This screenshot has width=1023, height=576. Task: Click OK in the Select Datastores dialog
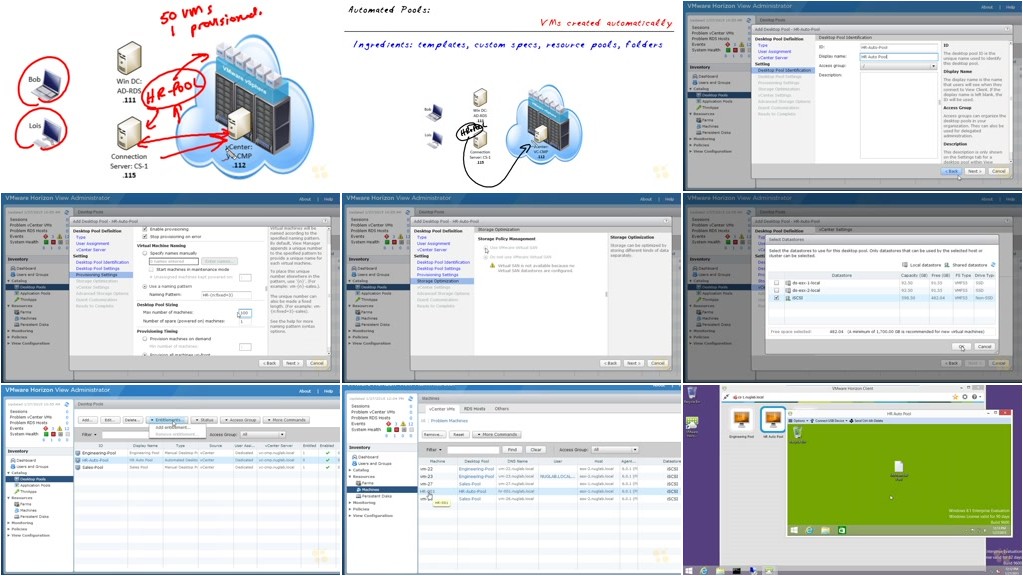coord(961,346)
